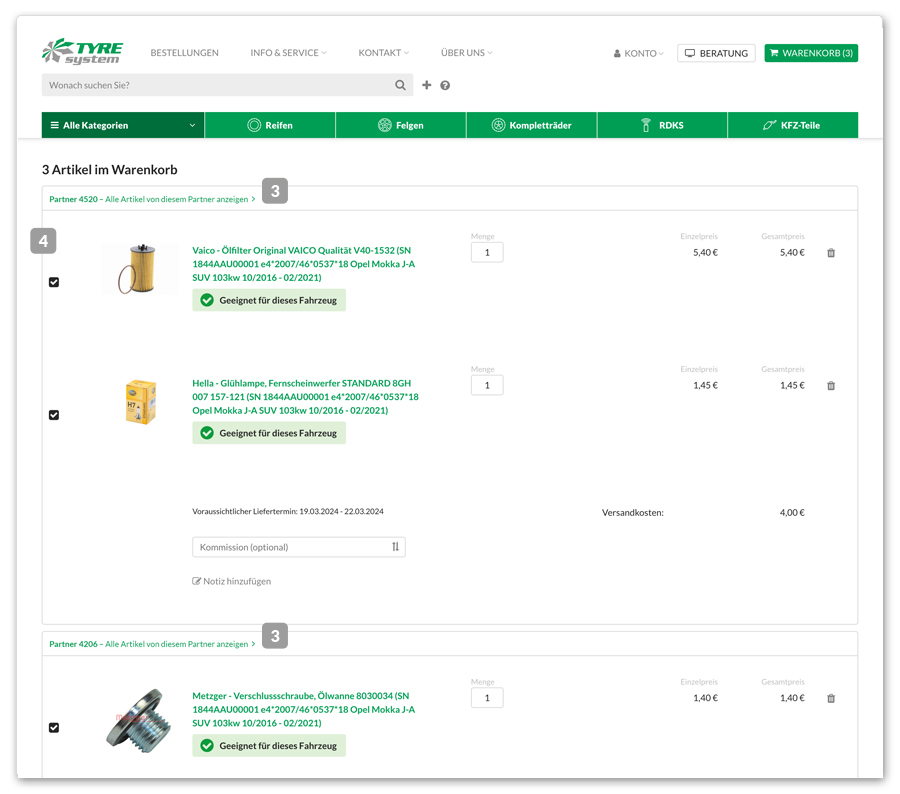Open the Warenkorb (3) cart button
The image size is (900, 794).
pos(811,53)
